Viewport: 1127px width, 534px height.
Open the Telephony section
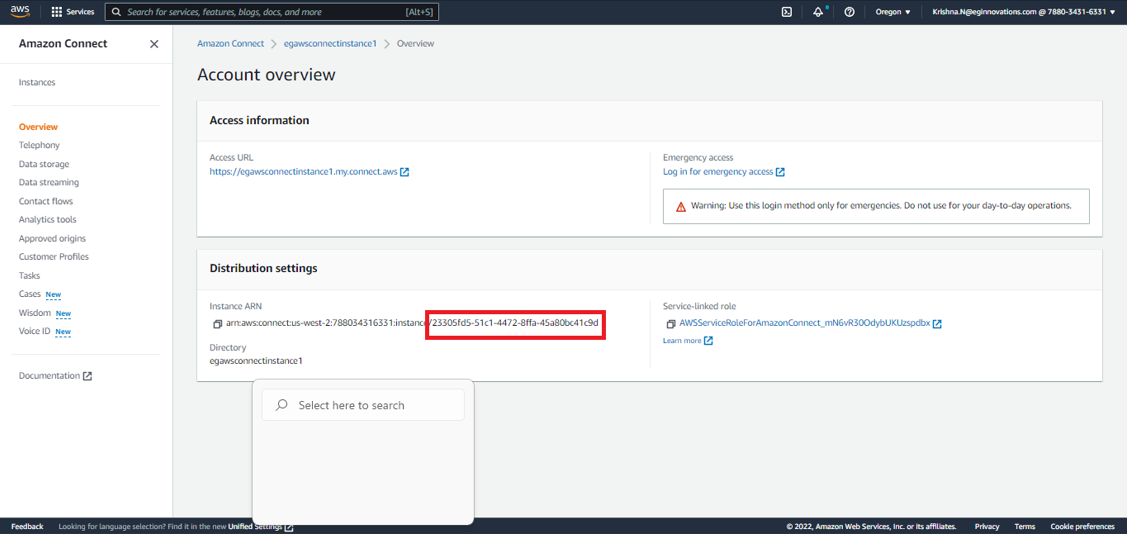40,145
